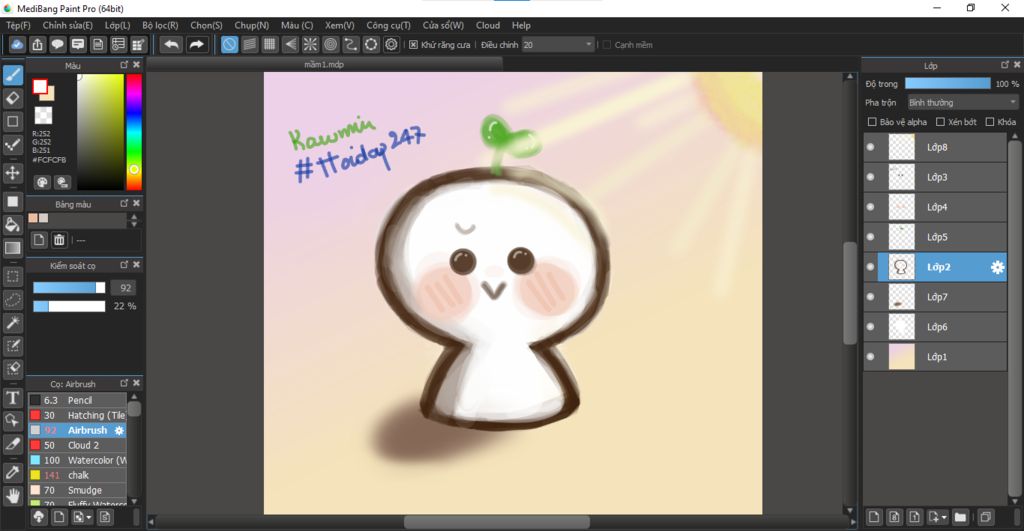Select the Cloud 2 brush
Image resolution: width=1024 pixels, height=531 pixels.
pyautogui.click(x=77, y=445)
